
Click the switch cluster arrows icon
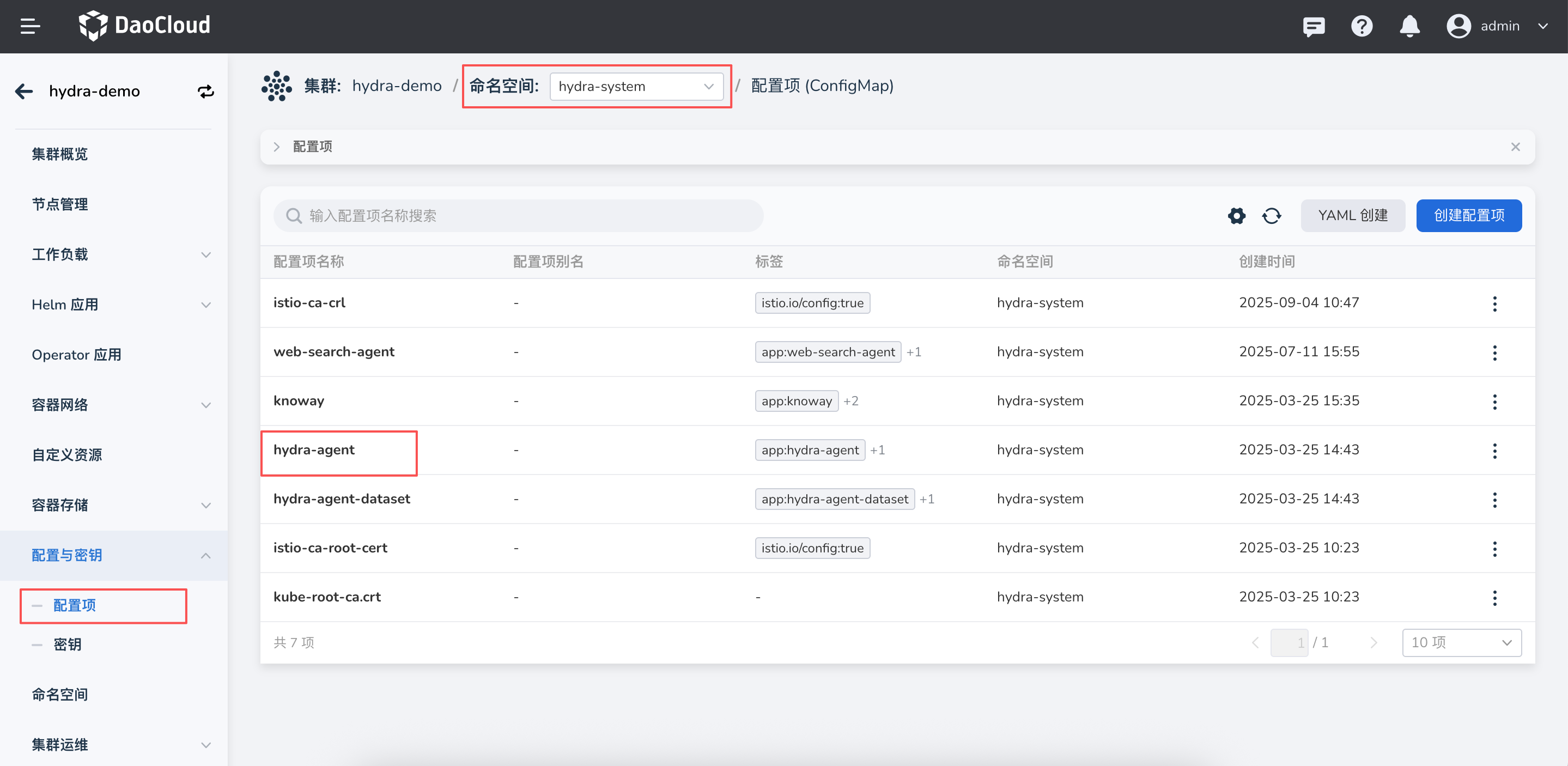[206, 92]
